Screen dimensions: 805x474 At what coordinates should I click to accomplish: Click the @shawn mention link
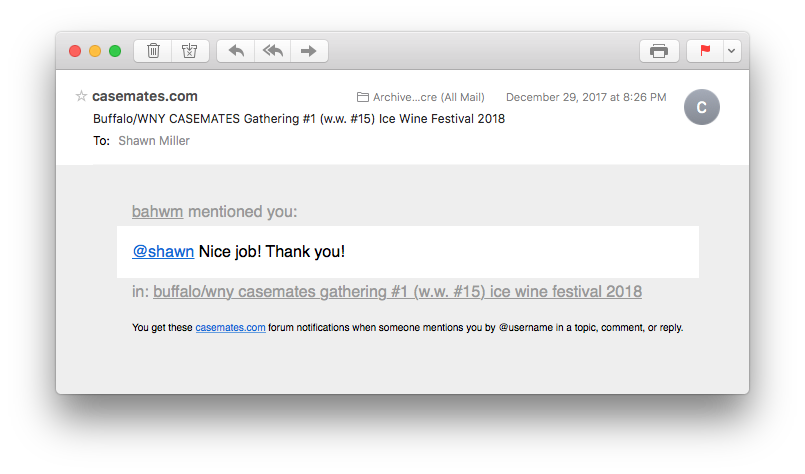(x=163, y=252)
